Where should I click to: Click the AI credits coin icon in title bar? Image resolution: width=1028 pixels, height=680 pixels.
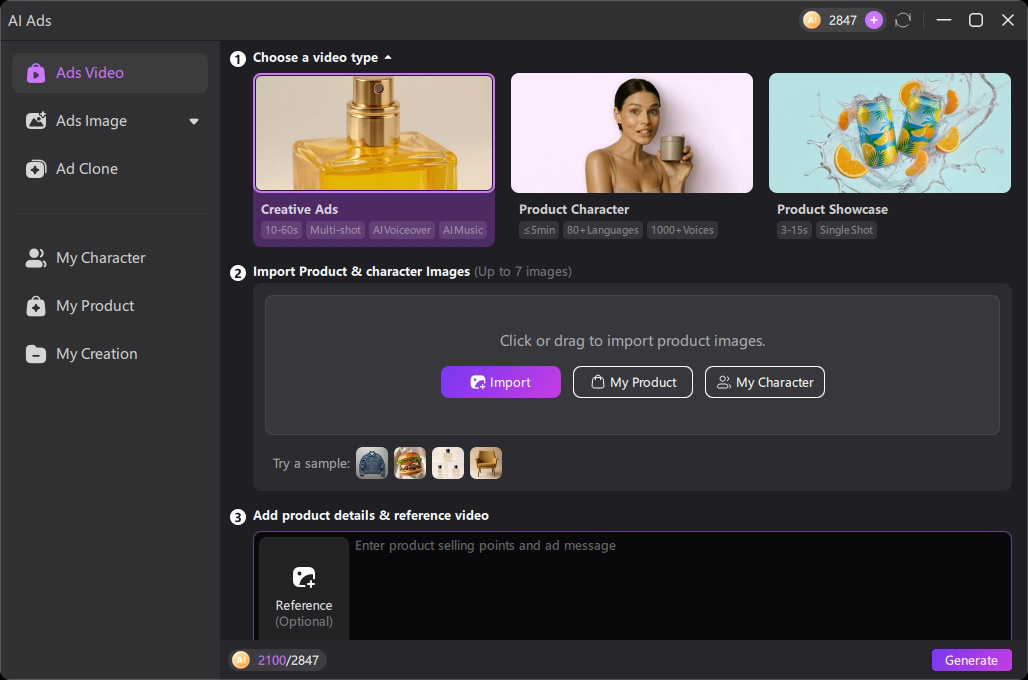[812, 20]
